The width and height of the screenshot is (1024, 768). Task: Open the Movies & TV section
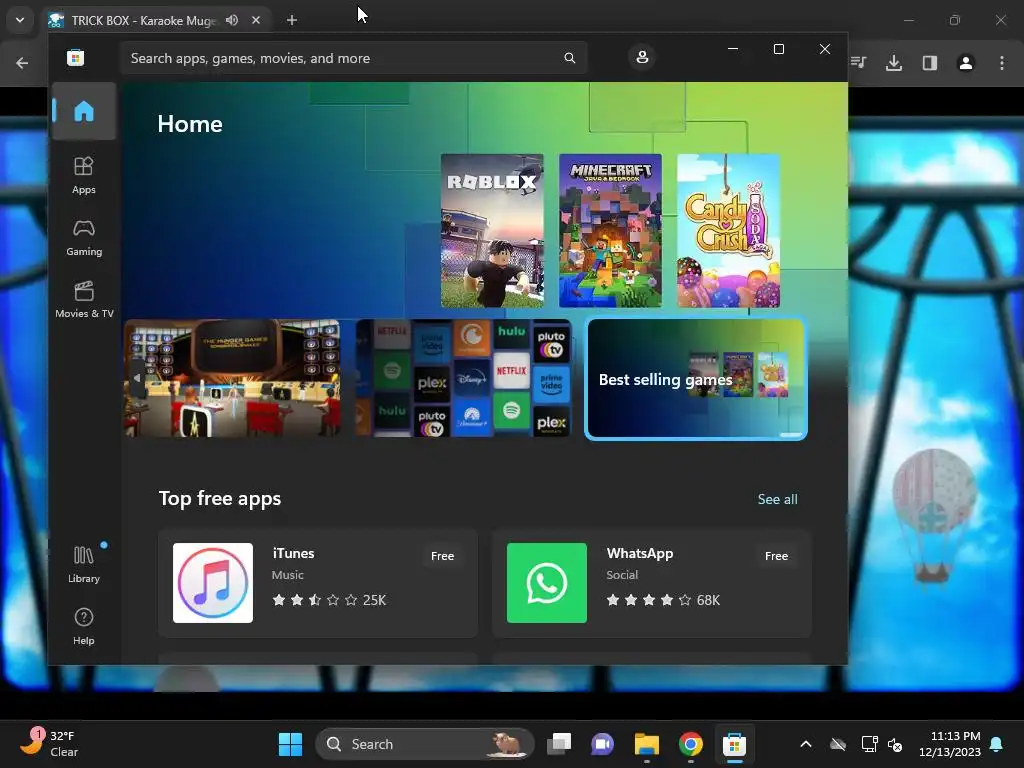coord(84,299)
